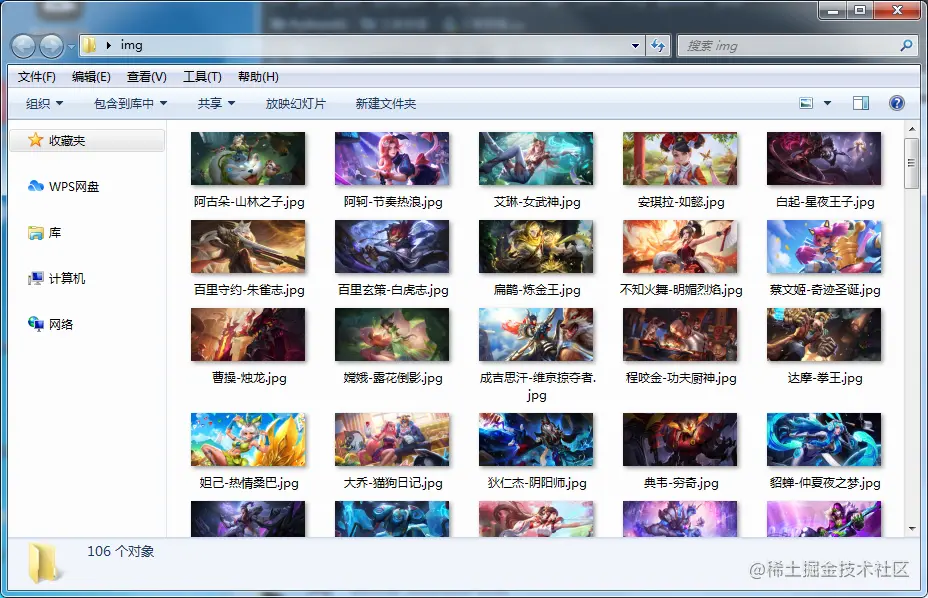Image resolution: width=928 pixels, height=598 pixels.
Task: Select thumbnail 白起-星夜王子.jpg
Action: [x=824, y=159]
